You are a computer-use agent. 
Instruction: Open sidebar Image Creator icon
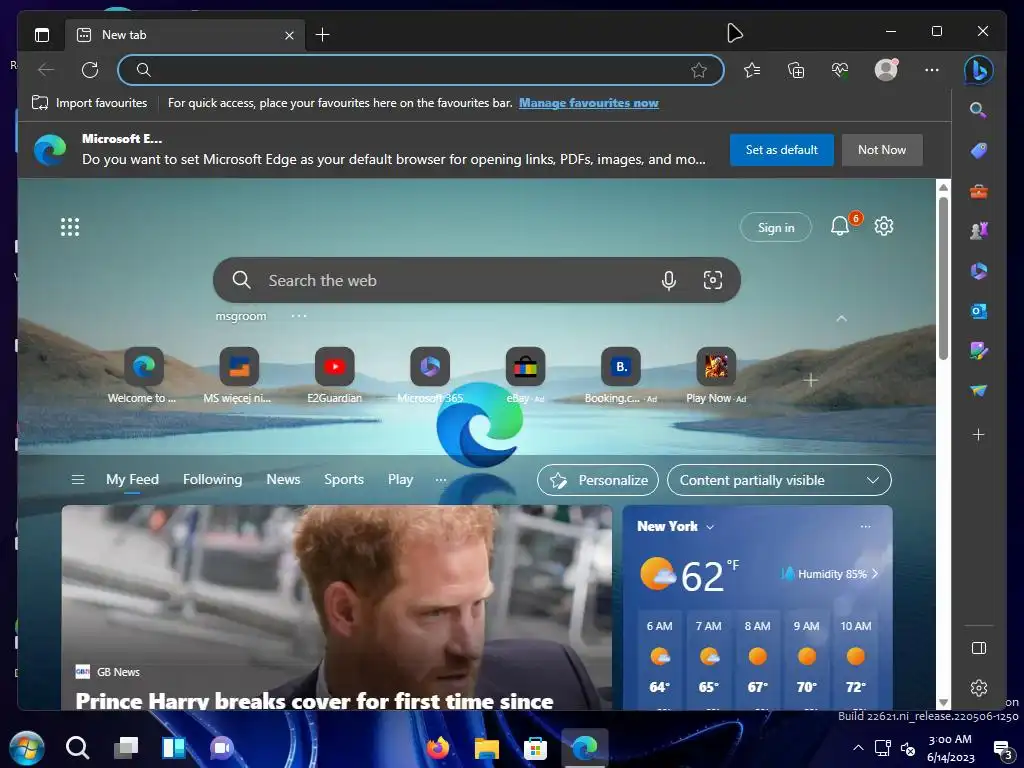tap(978, 351)
